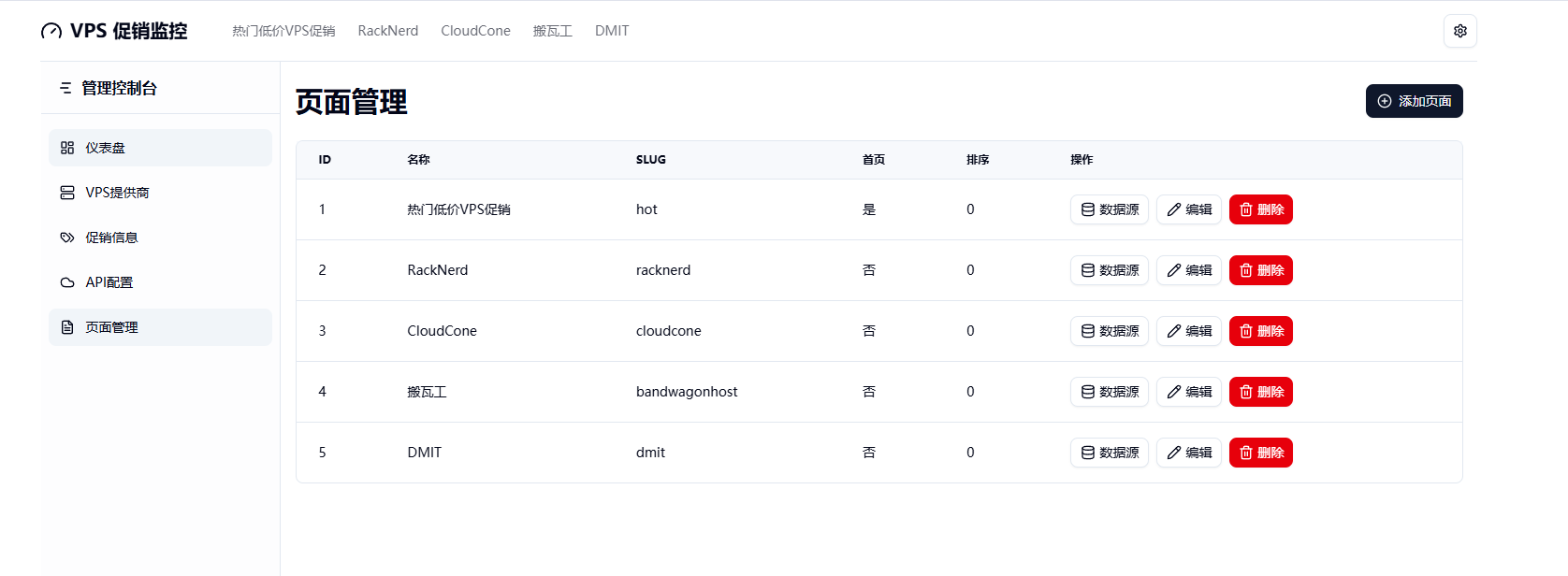This screenshot has width=1568, height=576.
Task: Click the settings gear icon
Action: [x=1459, y=31]
